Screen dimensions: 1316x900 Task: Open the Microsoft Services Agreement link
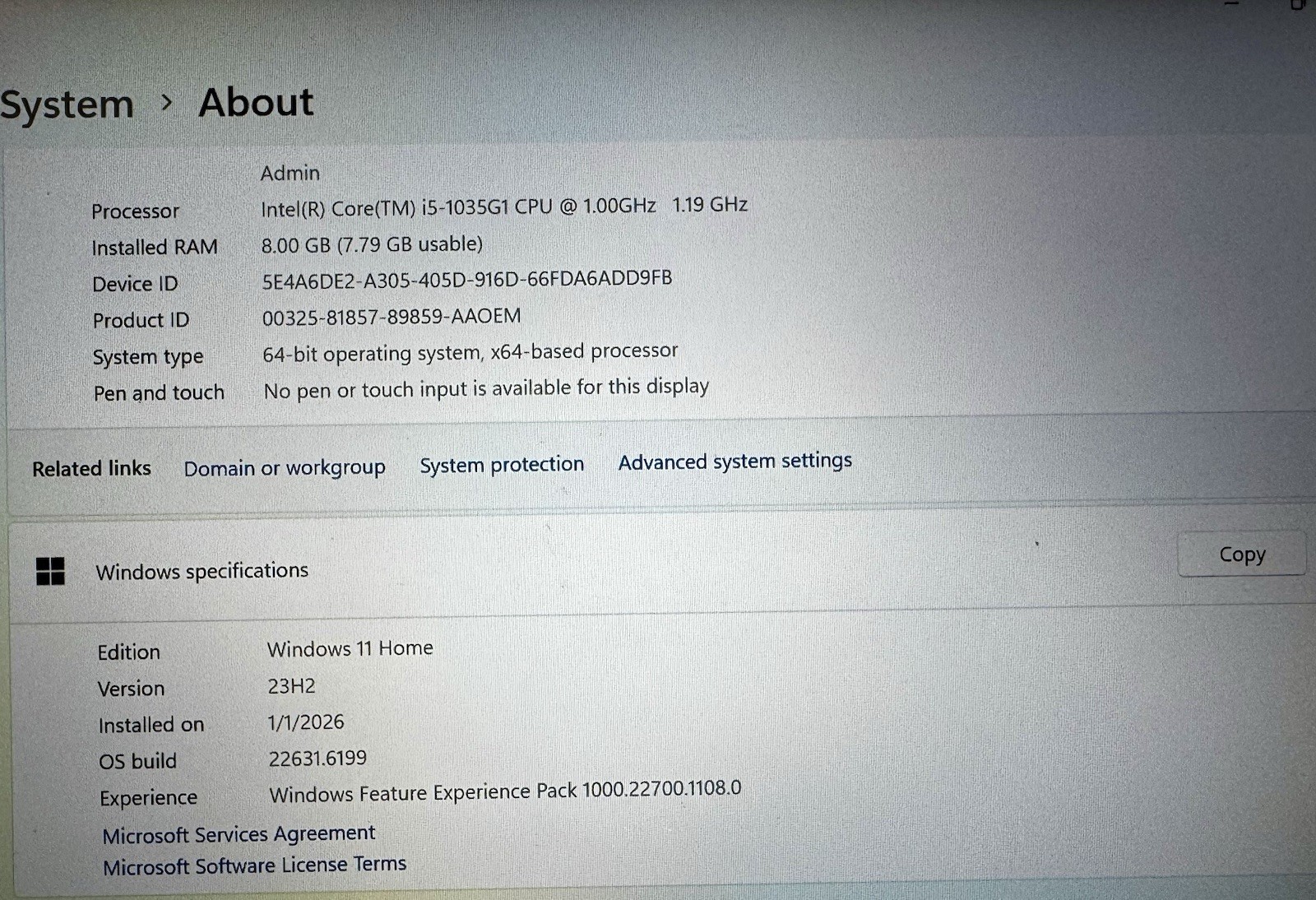click(239, 834)
